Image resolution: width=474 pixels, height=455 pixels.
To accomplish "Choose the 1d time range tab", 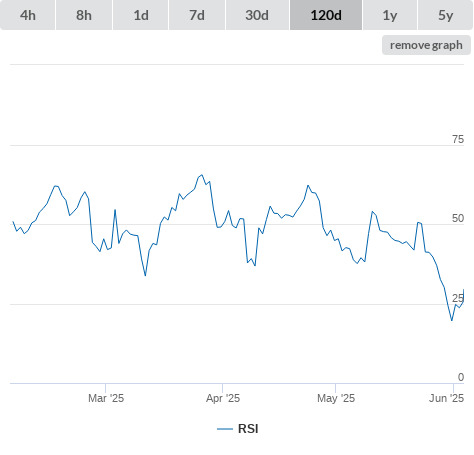I will 141,15.
